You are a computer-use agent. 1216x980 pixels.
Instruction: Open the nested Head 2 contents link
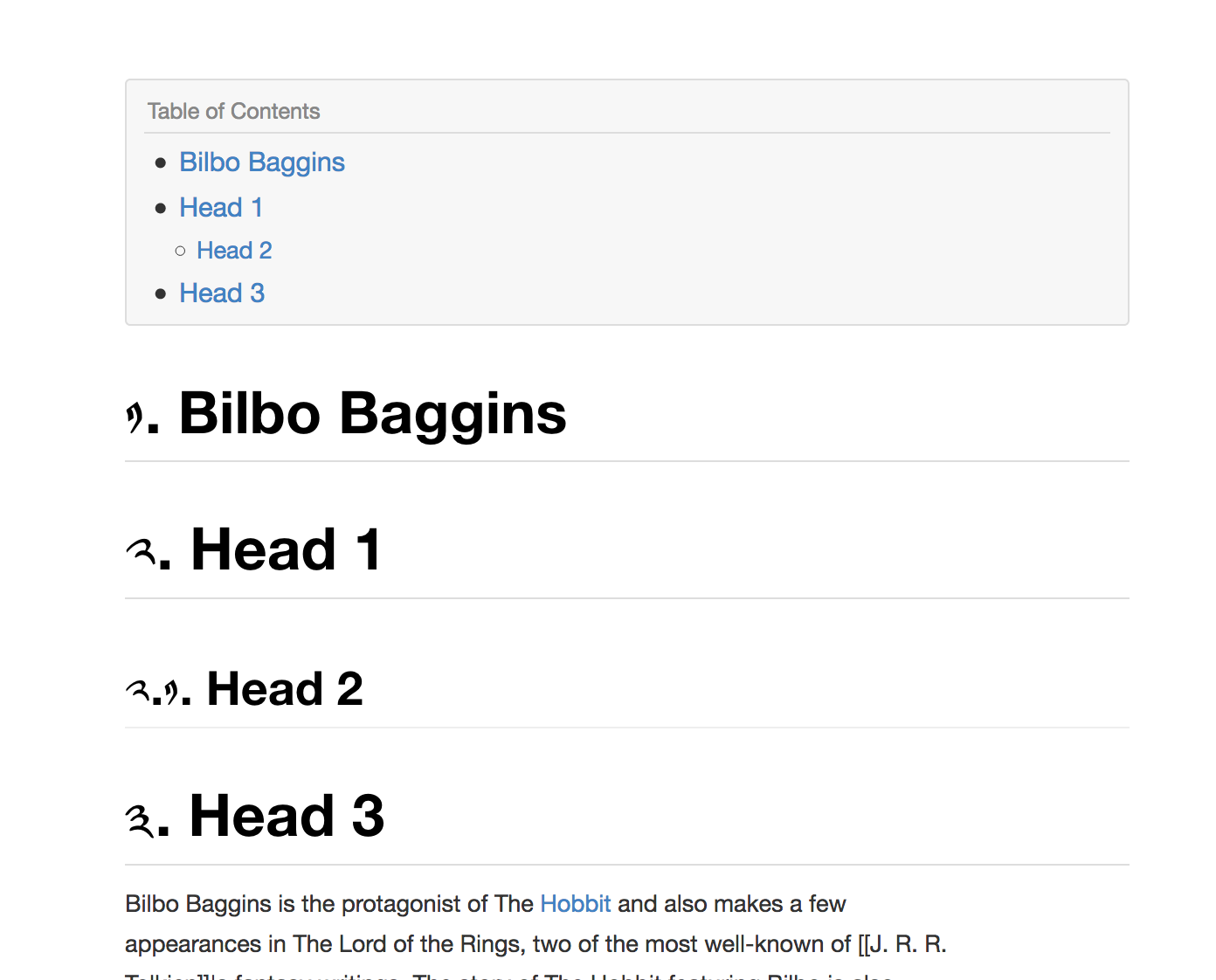click(234, 251)
